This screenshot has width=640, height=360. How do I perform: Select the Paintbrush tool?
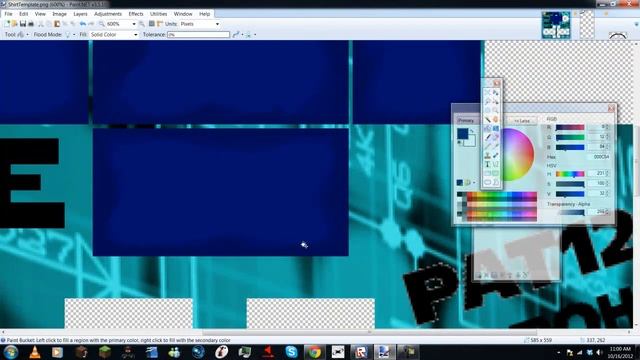[487, 137]
